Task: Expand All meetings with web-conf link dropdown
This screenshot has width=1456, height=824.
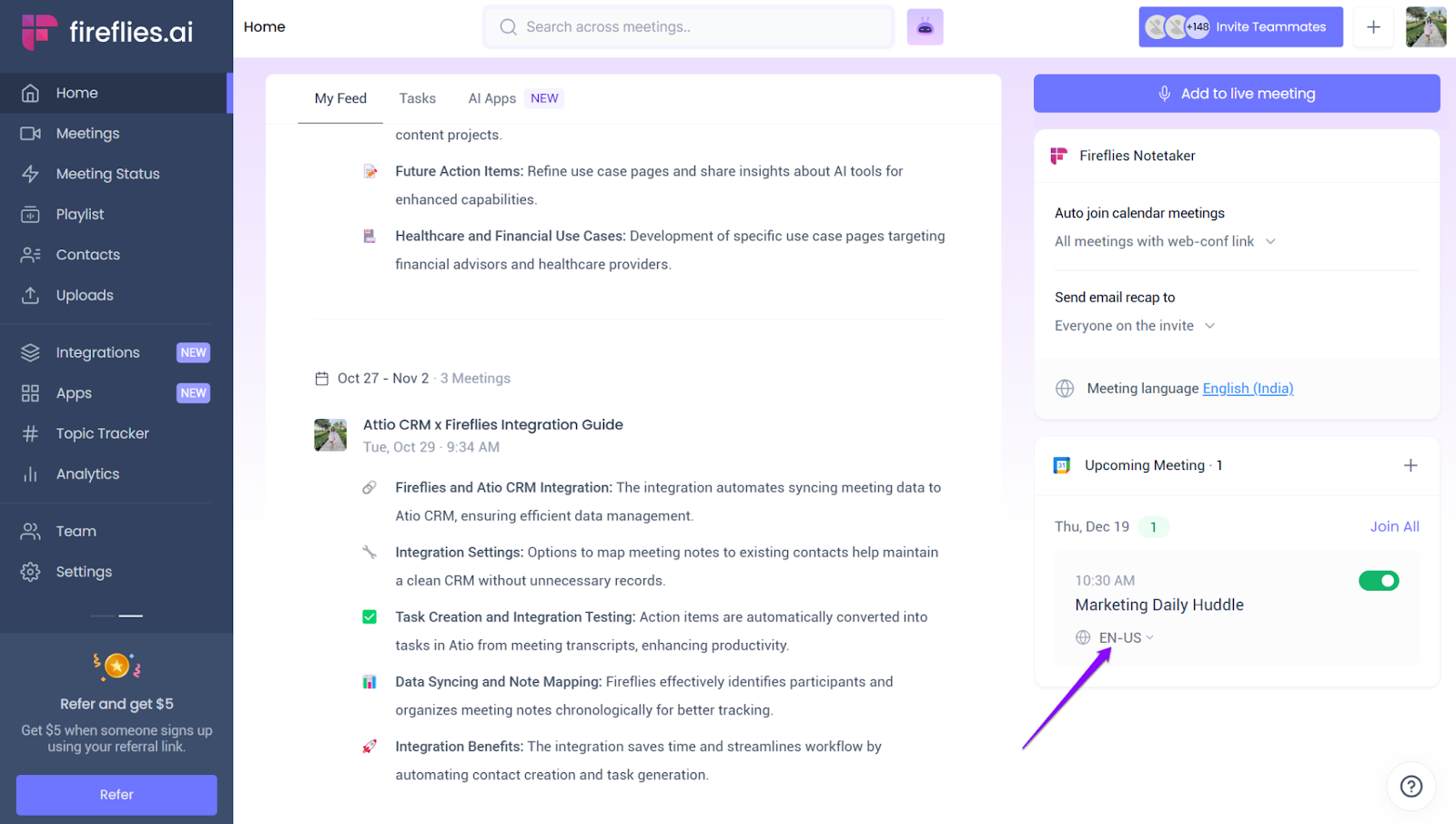Action: point(1165,241)
